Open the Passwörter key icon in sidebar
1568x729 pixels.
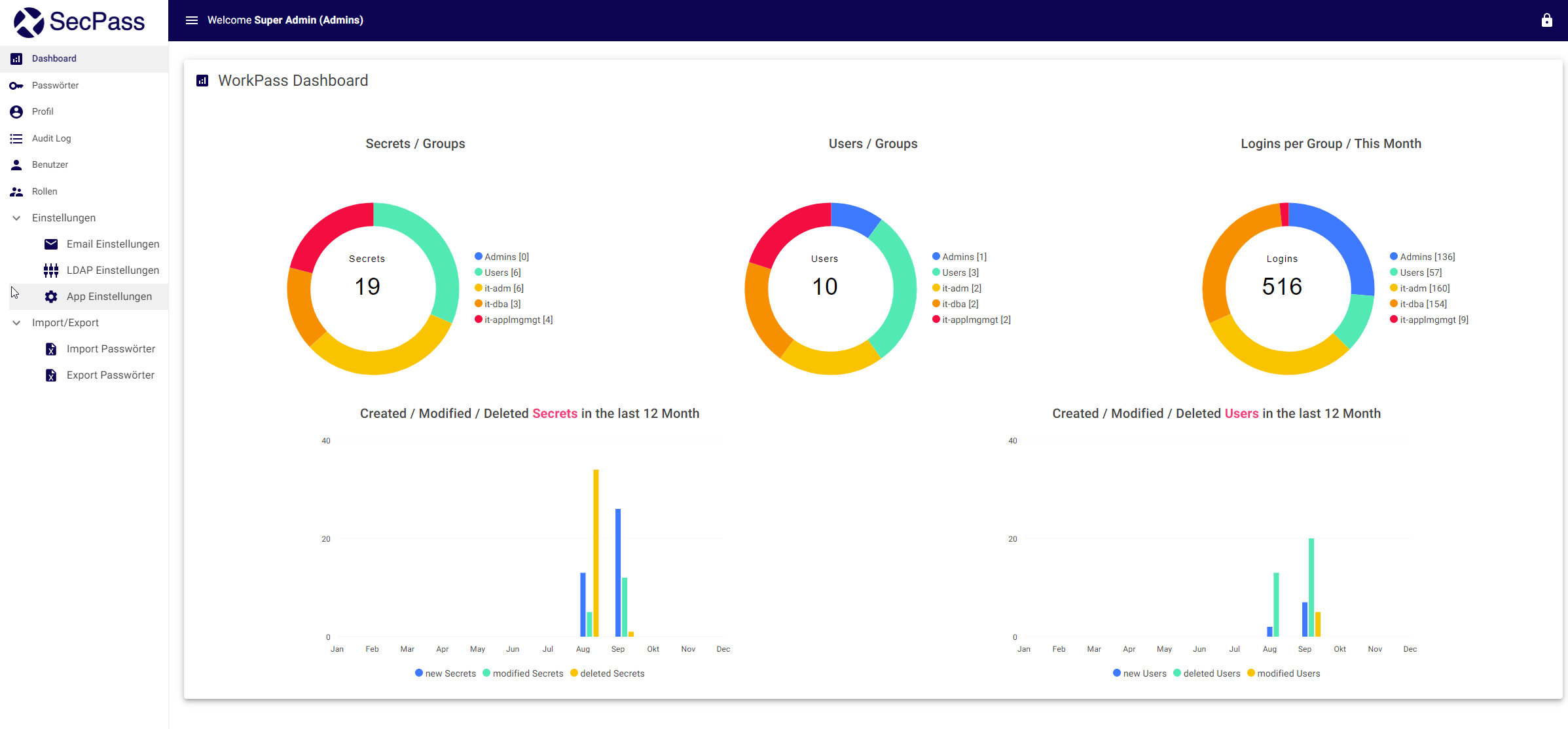coord(16,85)
